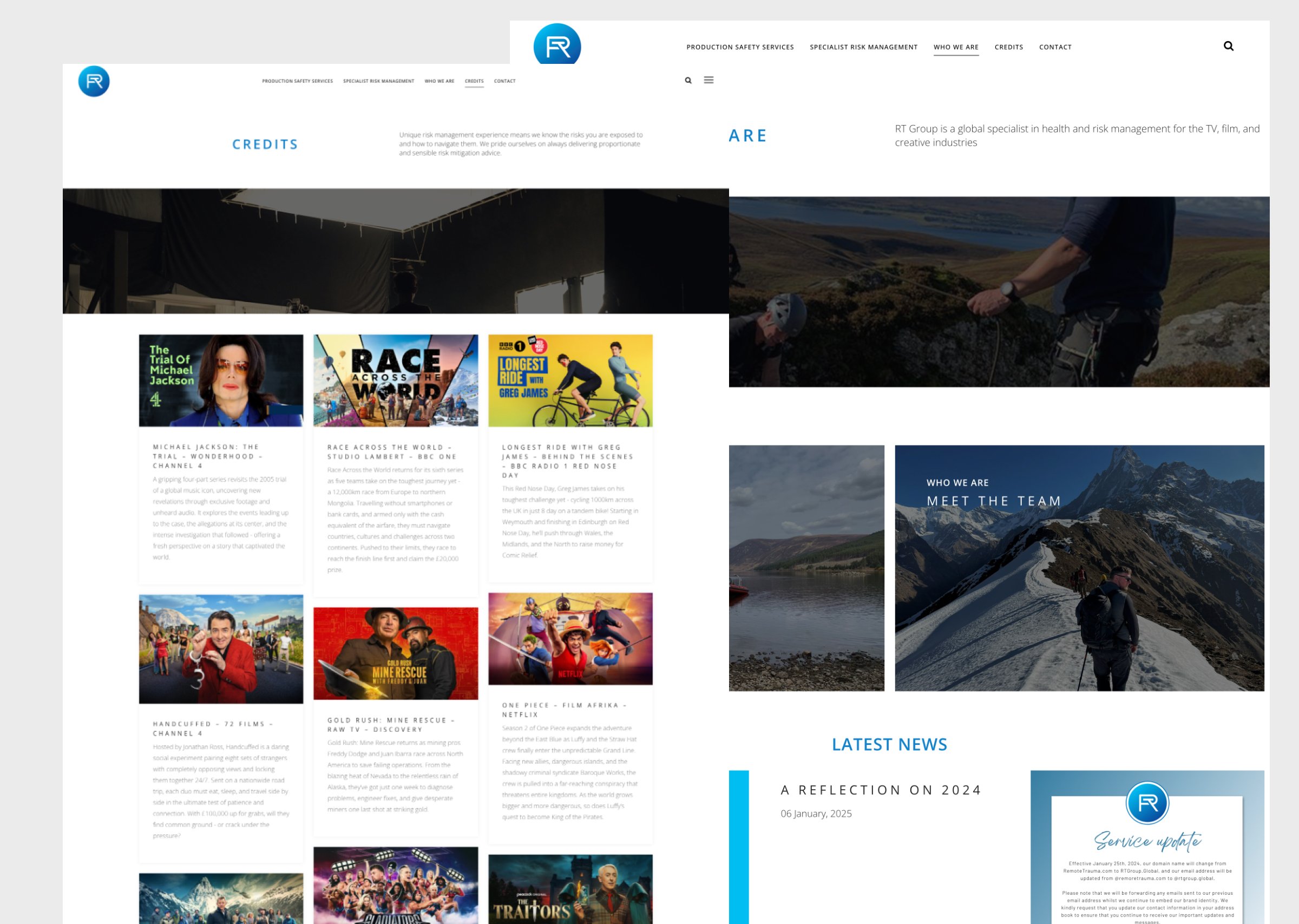The image size is (1299, 924).
Task: Click the Michael Jackson: The Trial card title
Action: point(208,456)
